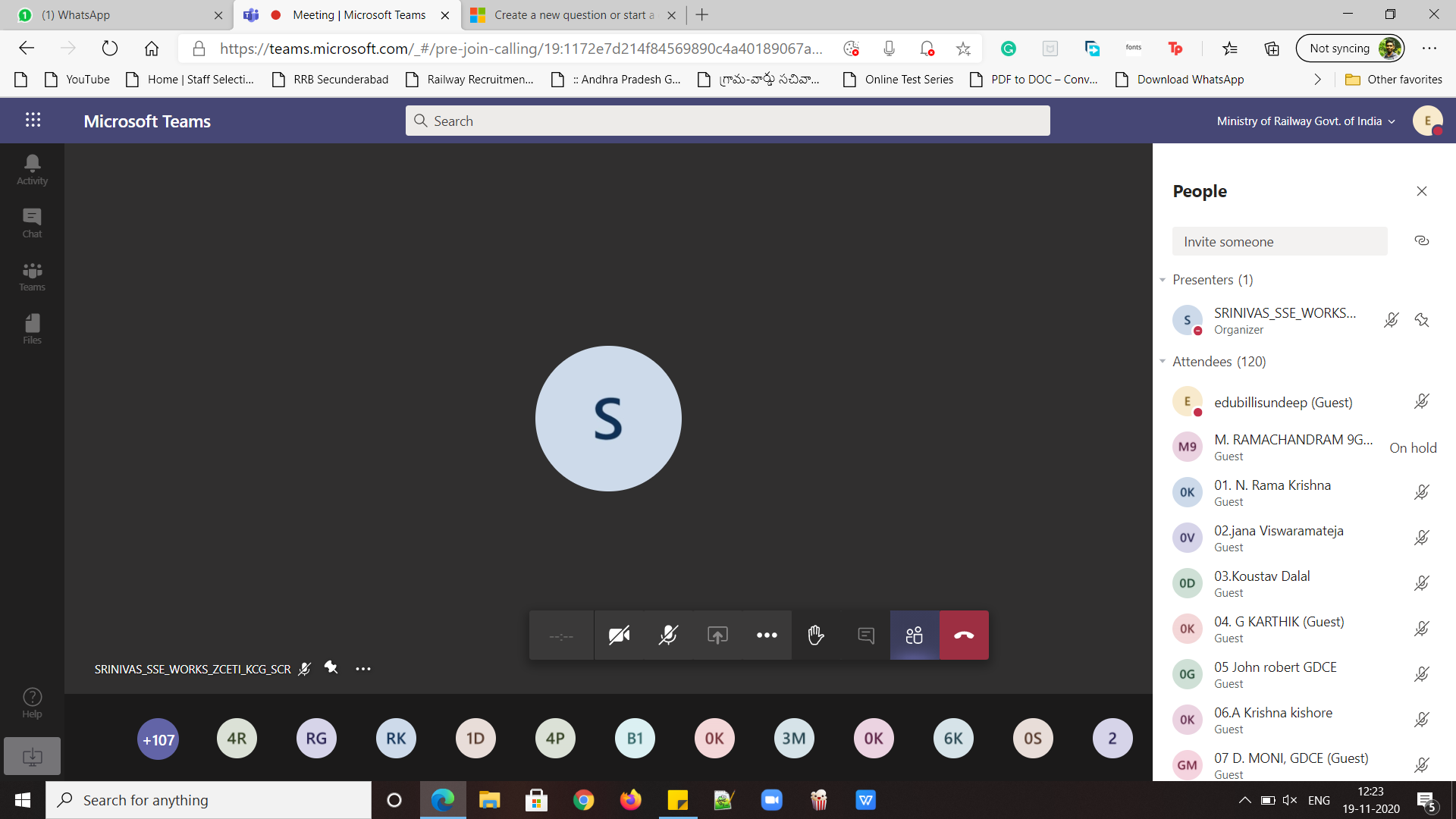Open the apps launcher waffle grid
1456x819 pixels.
[33, 120]
